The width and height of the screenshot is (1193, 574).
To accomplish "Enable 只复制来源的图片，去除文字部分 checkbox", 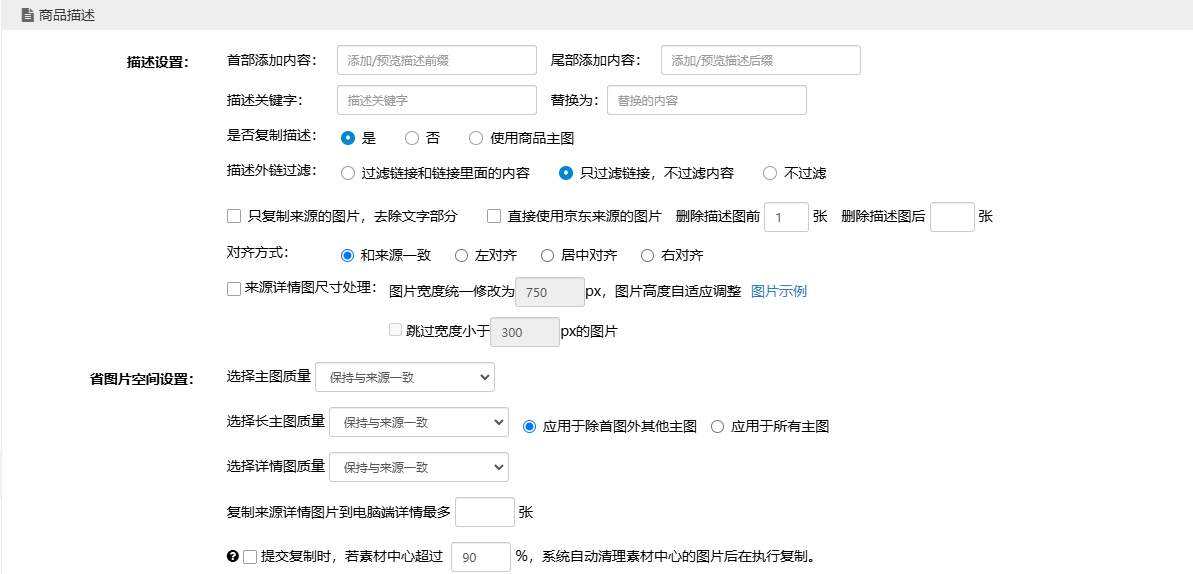I will [x=234, y=216].
